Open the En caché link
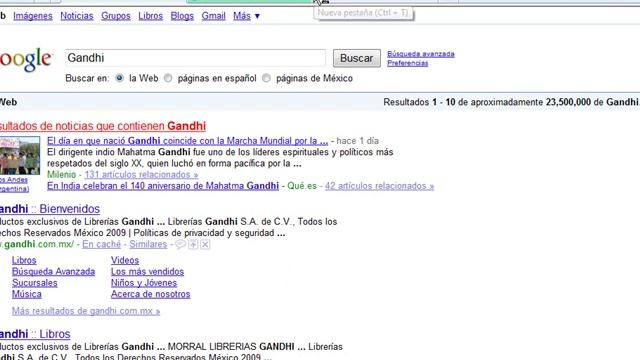 tap(102, 244)
